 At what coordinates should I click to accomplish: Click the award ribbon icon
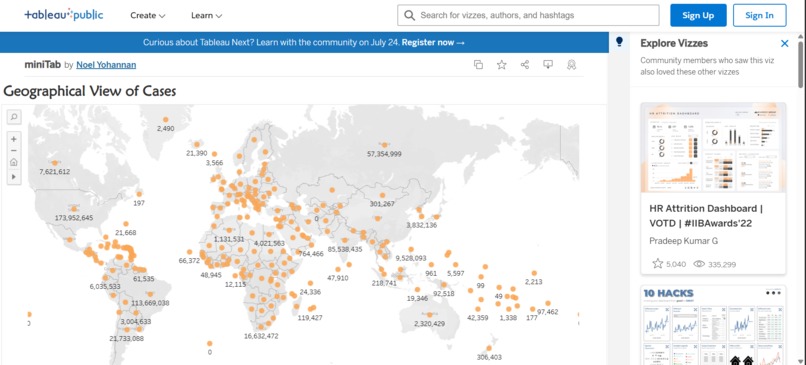coord(571,65)
